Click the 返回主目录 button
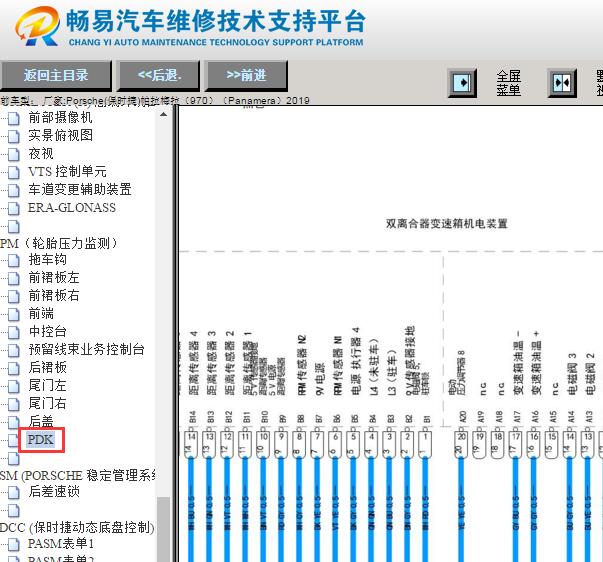The image size is (603, 562). pos(55,75)
